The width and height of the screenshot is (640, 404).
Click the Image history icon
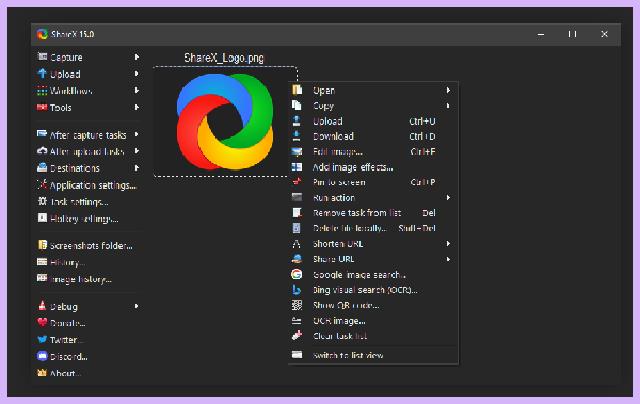(42, 278)
